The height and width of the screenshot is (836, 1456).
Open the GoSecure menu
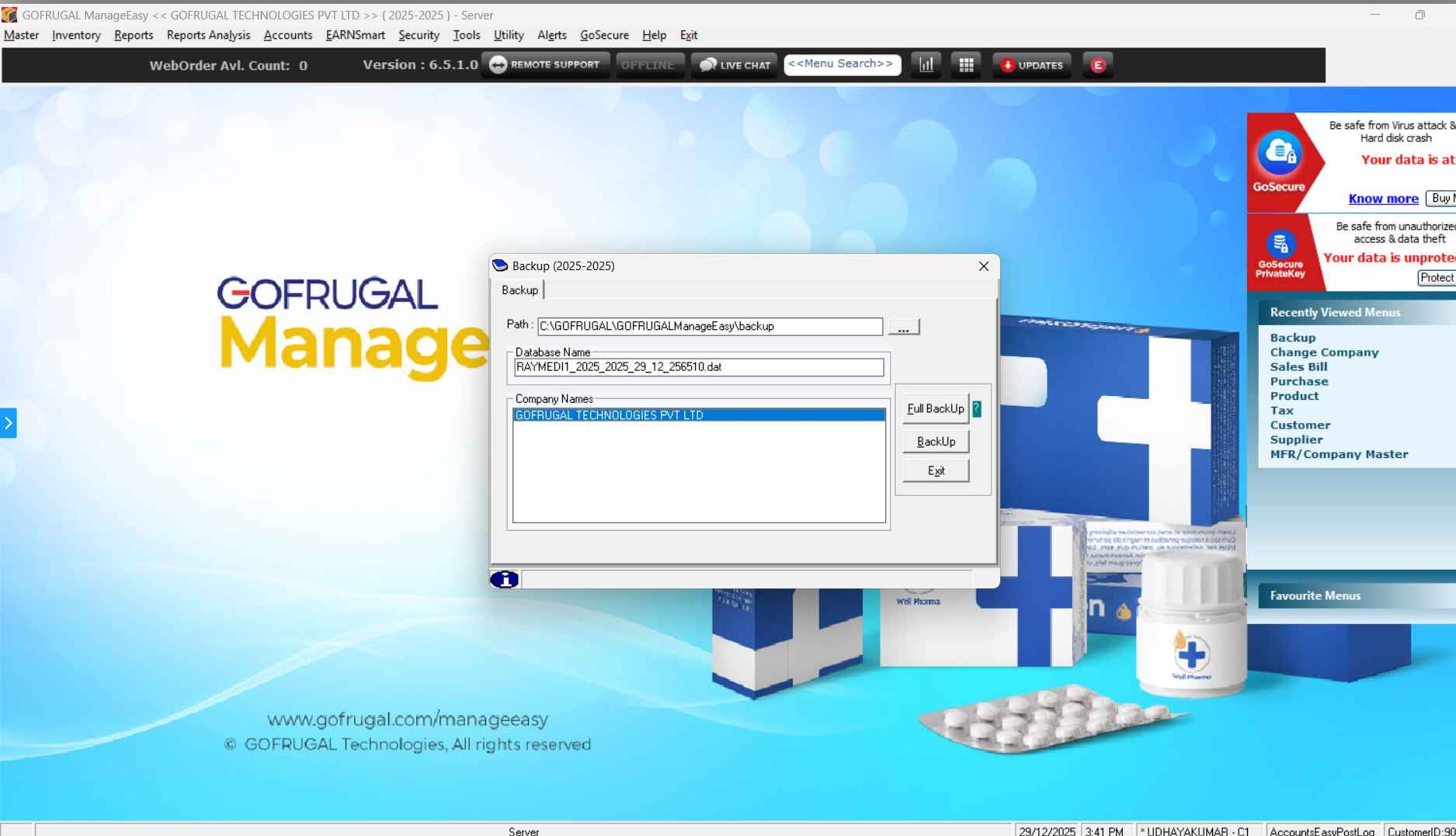(x=604, y=35)
